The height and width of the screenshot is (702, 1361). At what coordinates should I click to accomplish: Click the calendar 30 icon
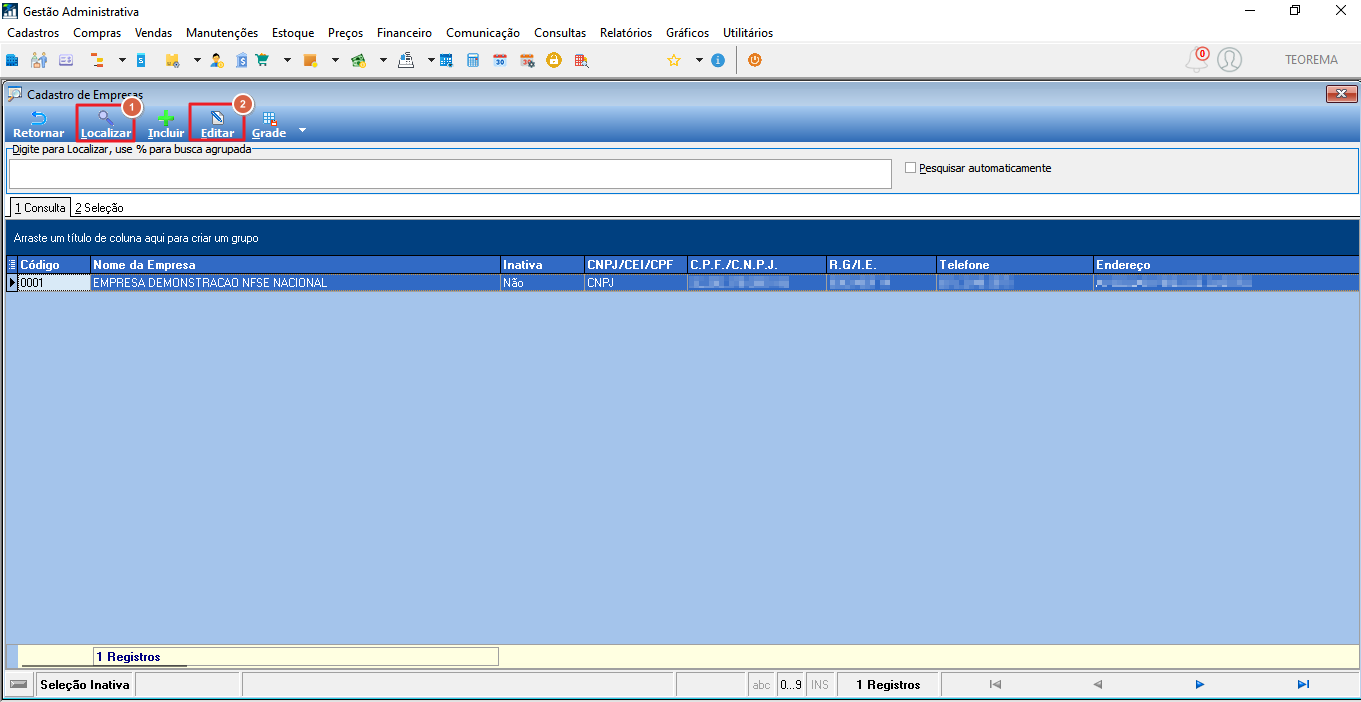pyautogui.click(x=500, y=60)
